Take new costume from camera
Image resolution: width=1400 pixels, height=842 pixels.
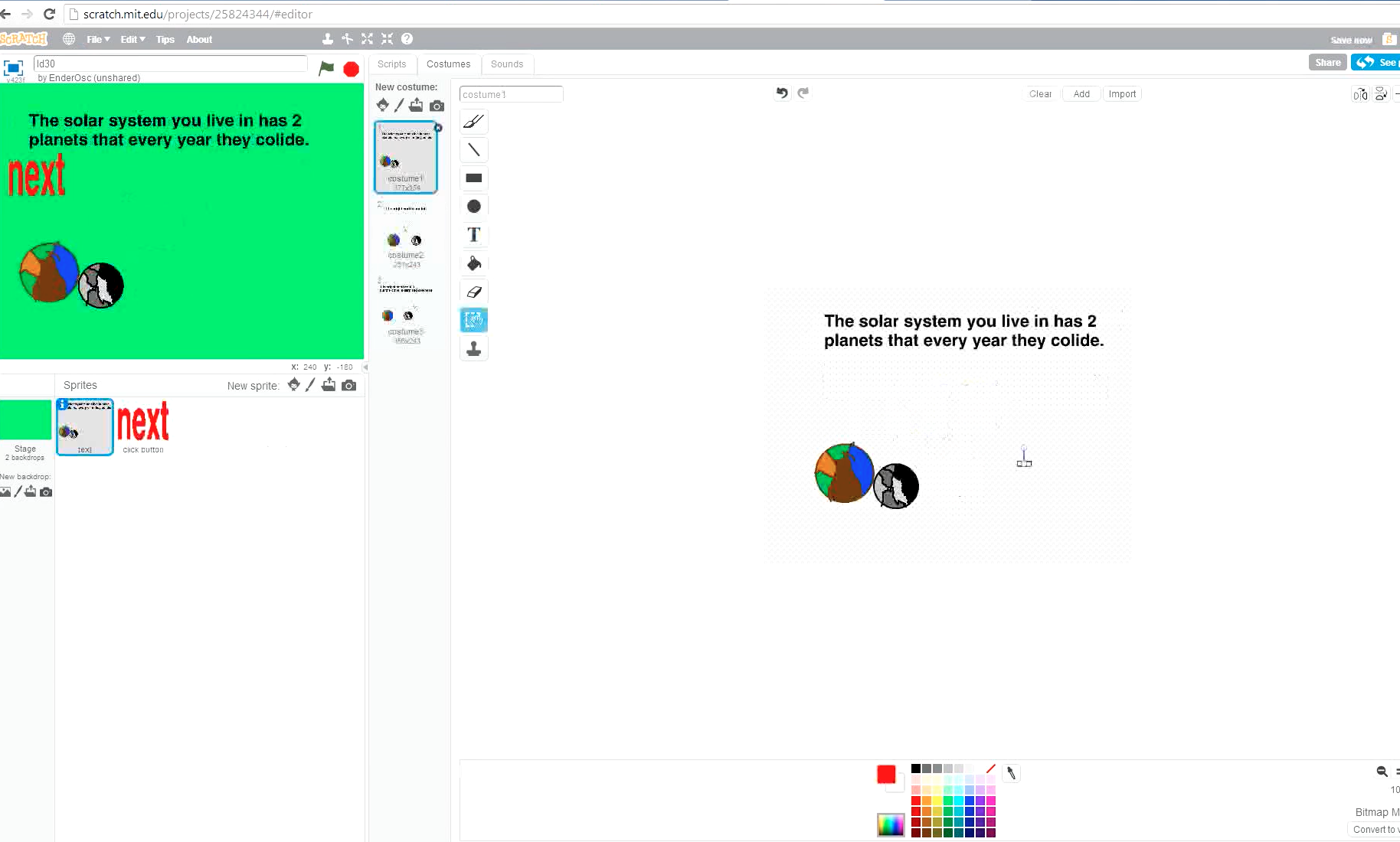[x=437, y=106]
